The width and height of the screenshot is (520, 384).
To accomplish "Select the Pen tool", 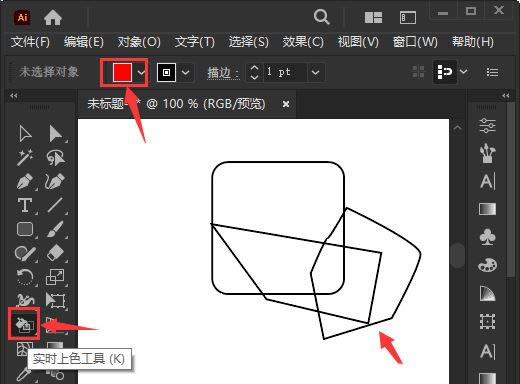I will point(25,181).
